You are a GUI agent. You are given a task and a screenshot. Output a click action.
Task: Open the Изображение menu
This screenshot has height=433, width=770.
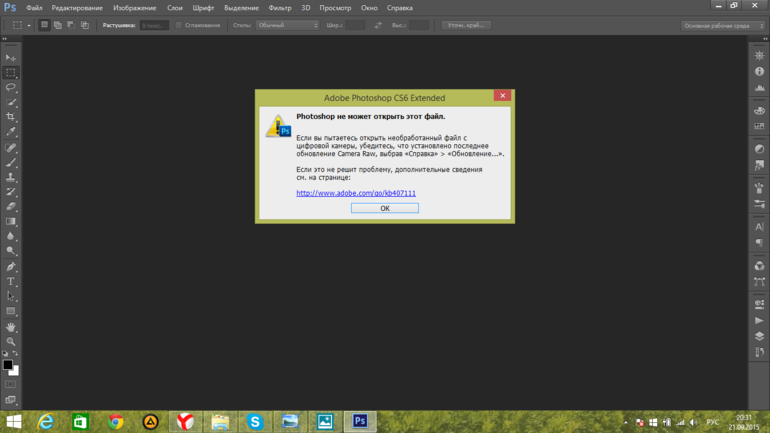pyautogui.click(x=134, y=7)
